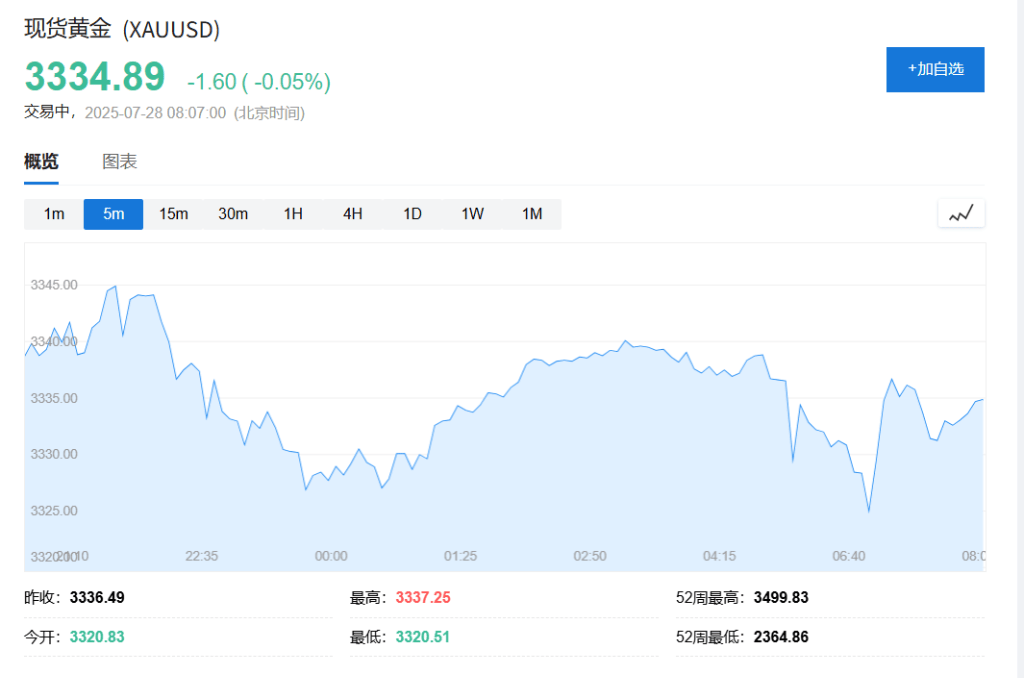
Task: Switch to the 概览 tab
Action: click(41, 161)
